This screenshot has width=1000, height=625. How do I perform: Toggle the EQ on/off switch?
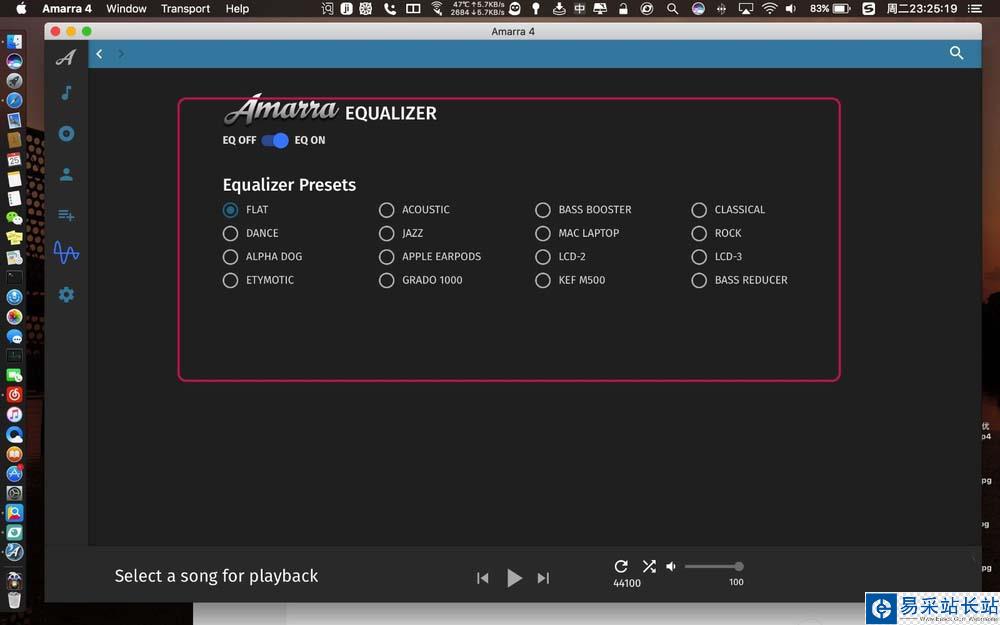click(276, 140)
